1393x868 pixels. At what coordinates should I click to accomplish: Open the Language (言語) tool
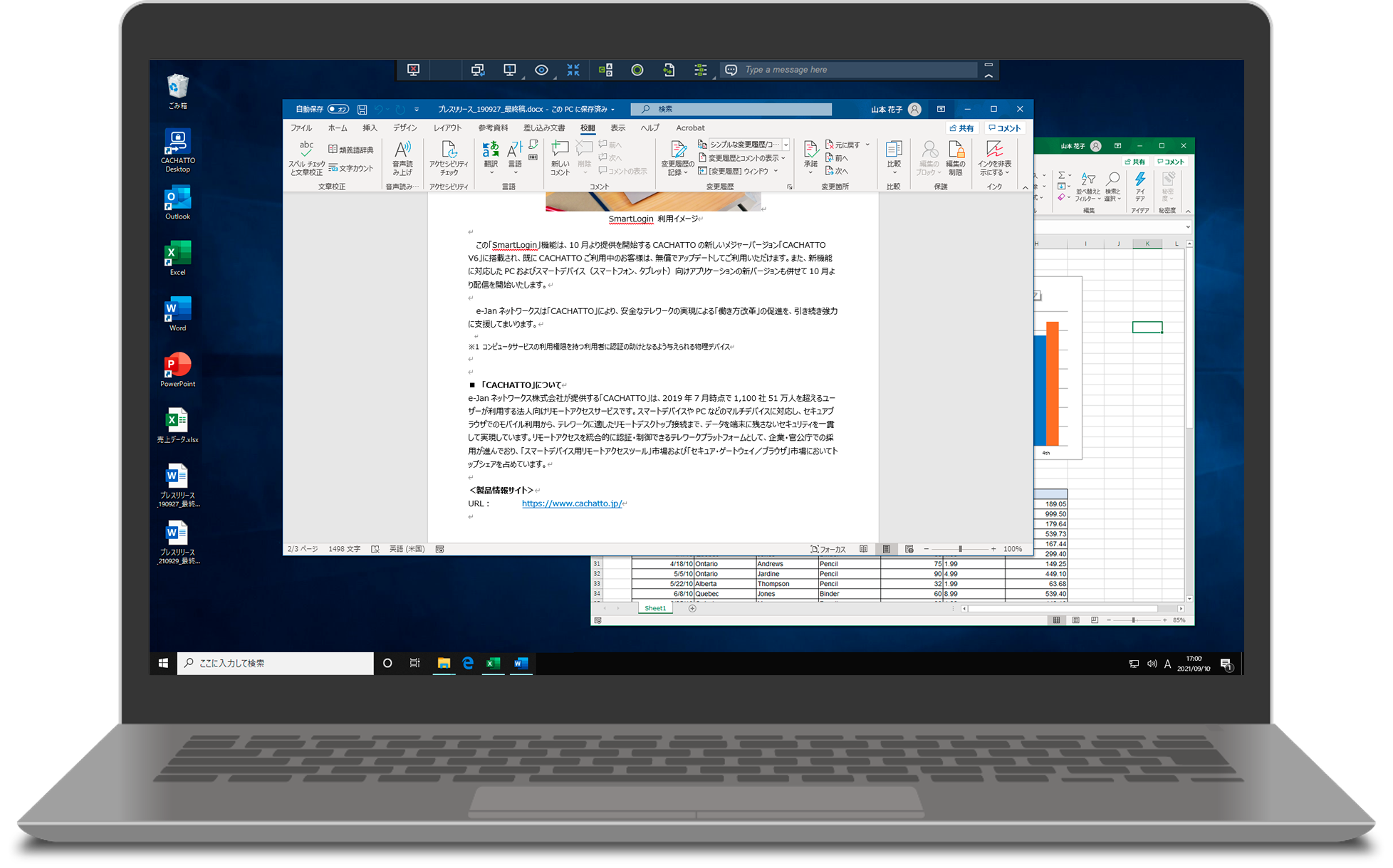[x=514, y=157]
